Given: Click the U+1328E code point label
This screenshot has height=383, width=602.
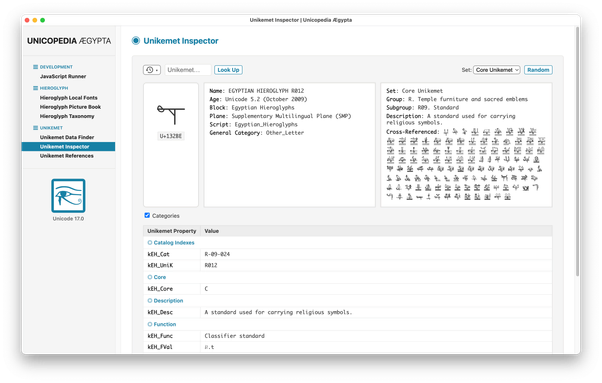Looking at the screenshot, I should tap(171, 136).
